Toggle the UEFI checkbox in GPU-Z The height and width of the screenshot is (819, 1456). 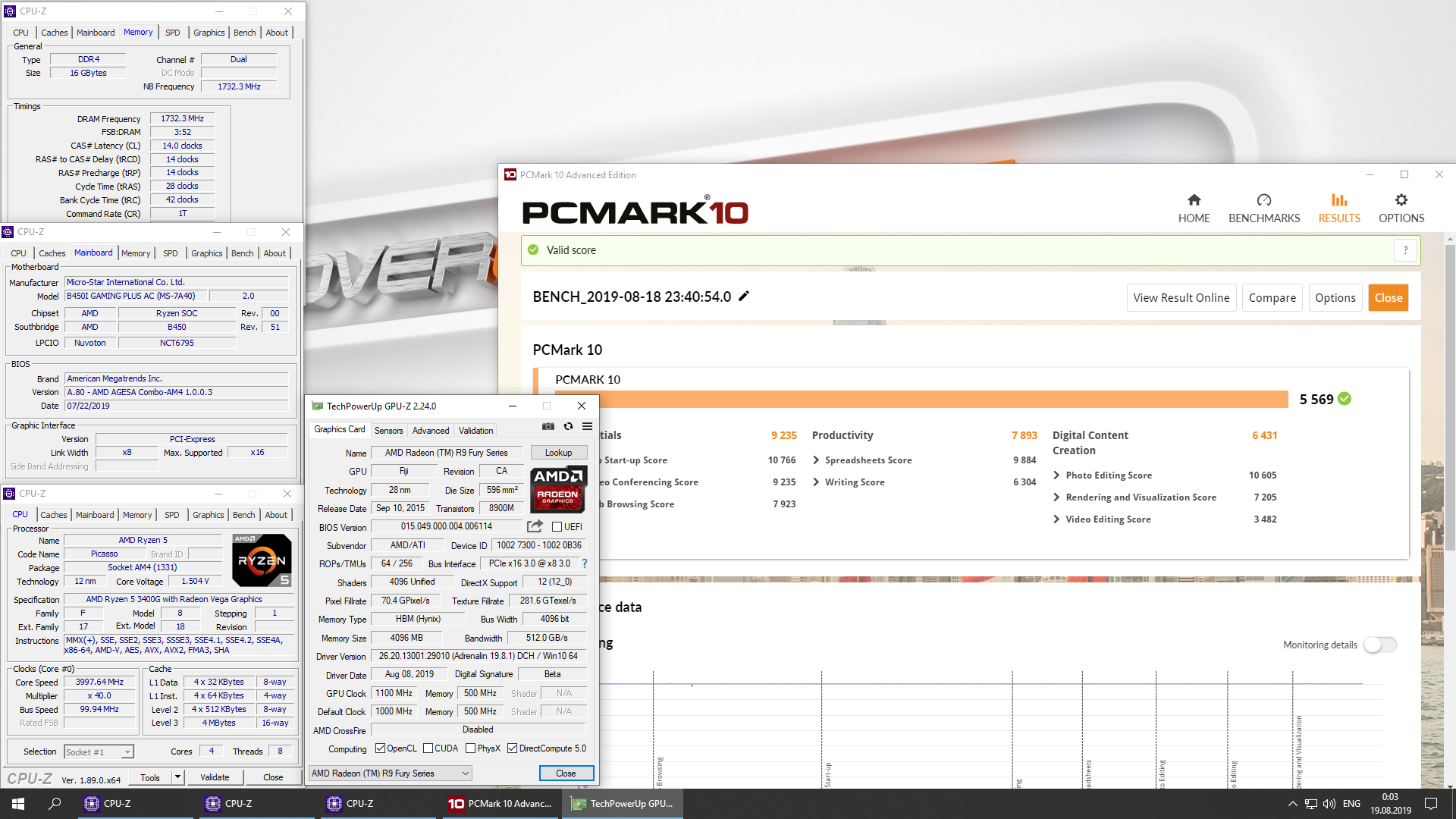tap(557, 526)
